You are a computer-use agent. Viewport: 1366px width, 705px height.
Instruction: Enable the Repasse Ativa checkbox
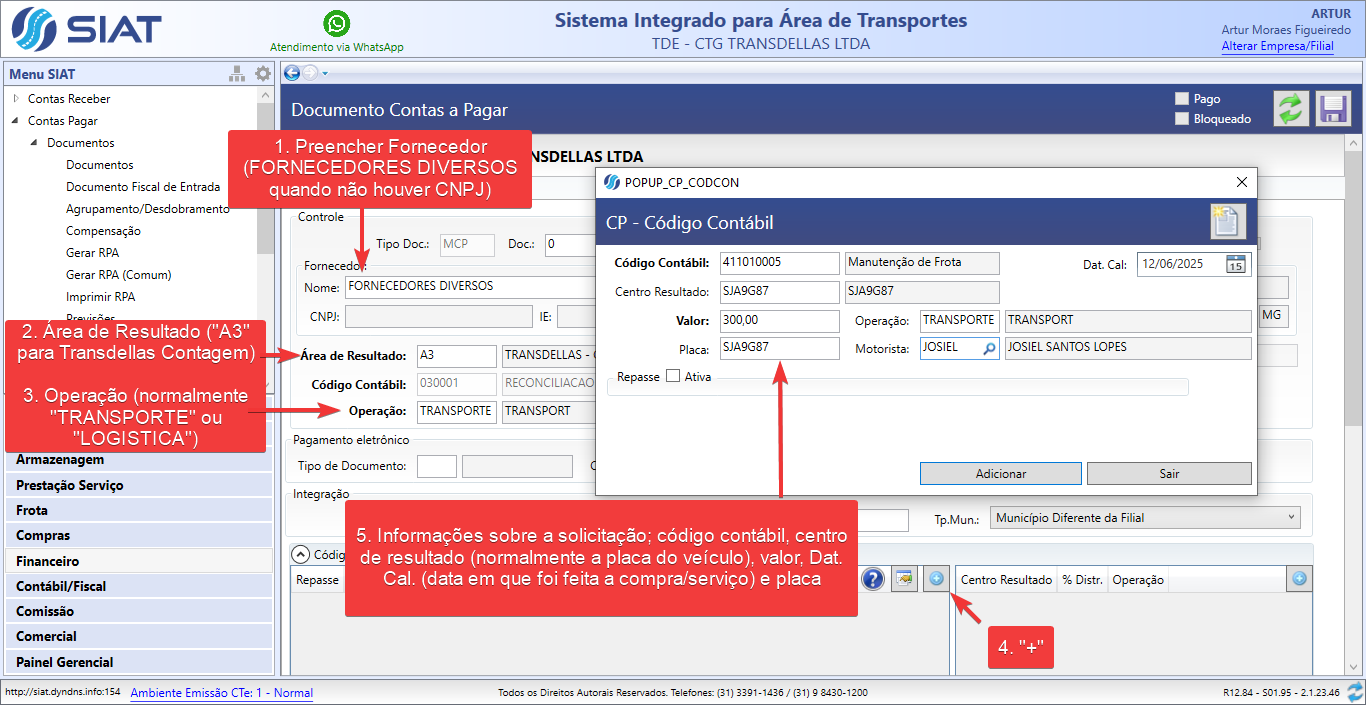pyautogui.click(x=672, y=377)
